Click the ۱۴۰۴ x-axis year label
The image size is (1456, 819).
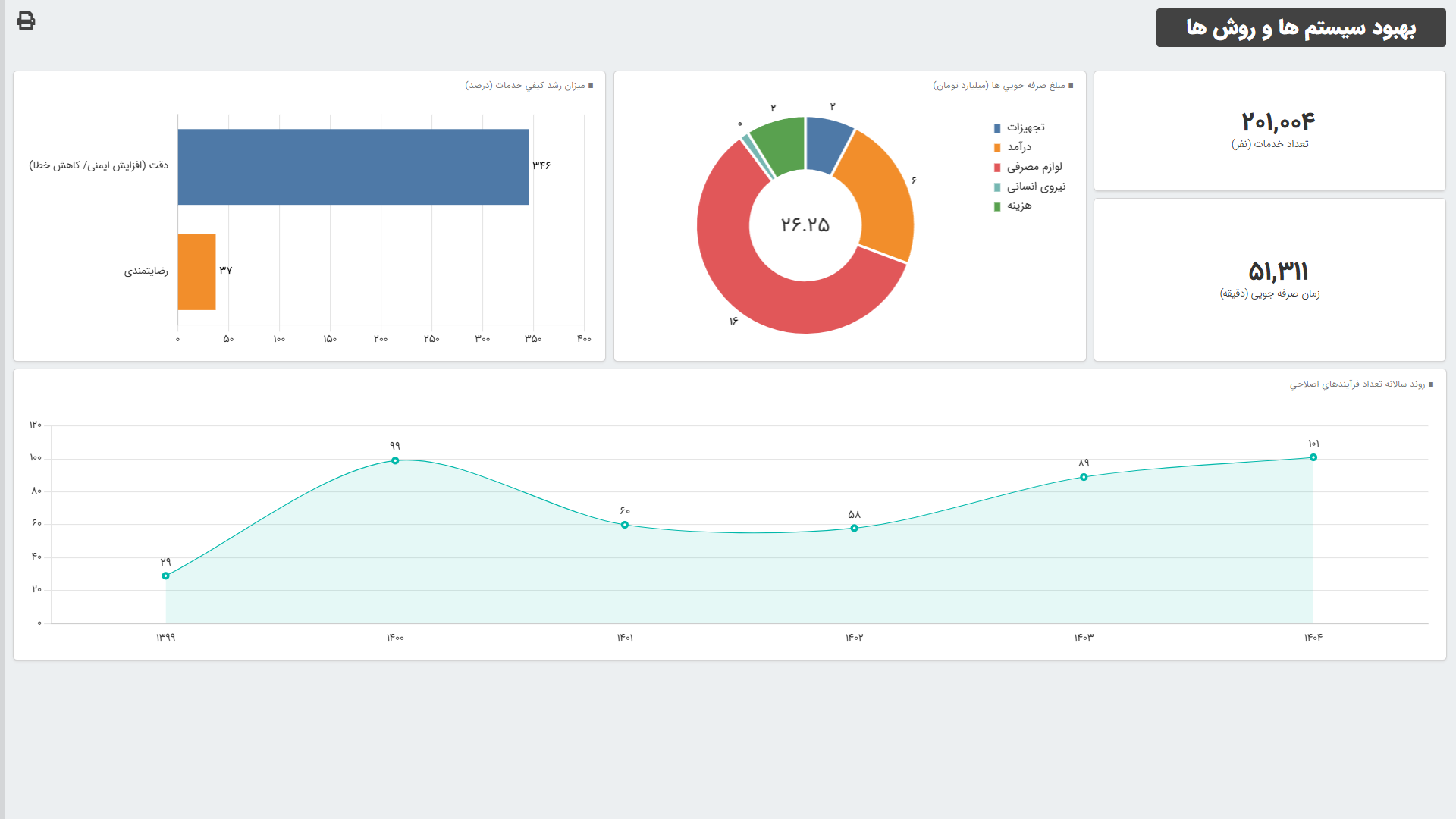1313,638
